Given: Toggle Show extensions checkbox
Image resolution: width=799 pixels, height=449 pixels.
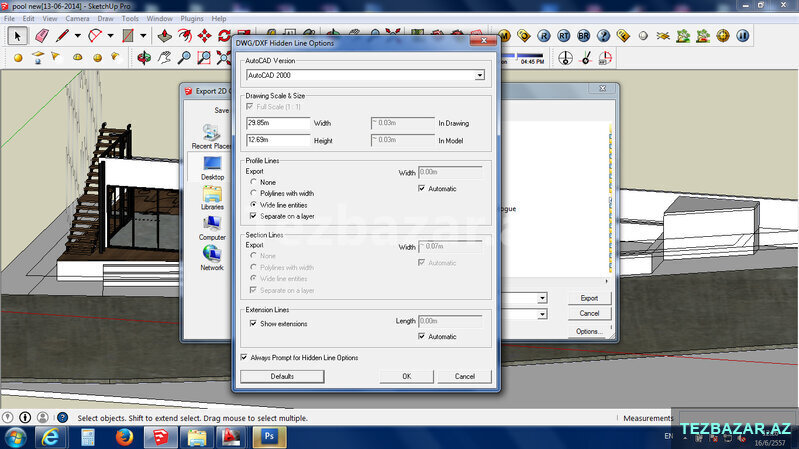Looking at the screenshot, I should click(253, 324).
